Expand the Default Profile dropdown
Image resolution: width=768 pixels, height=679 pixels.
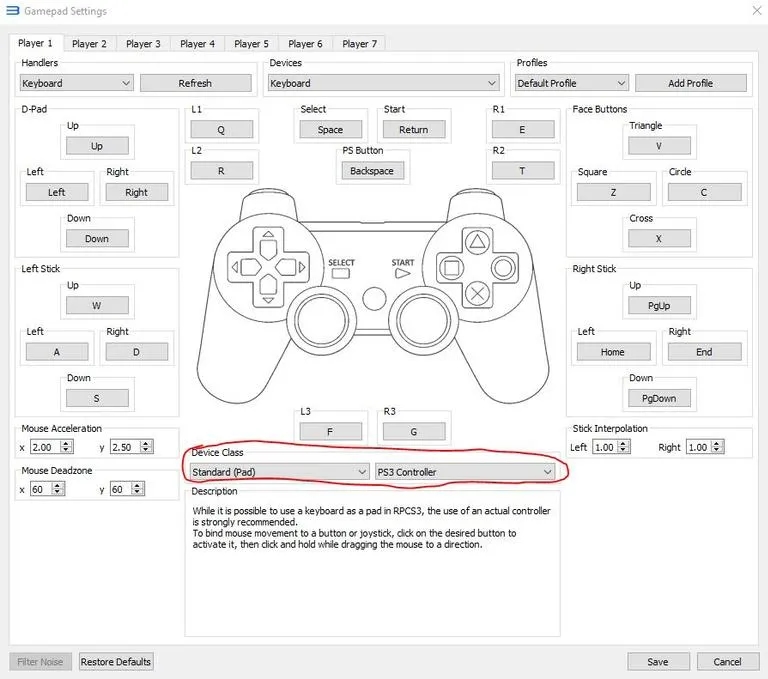[x=571, y=83]
